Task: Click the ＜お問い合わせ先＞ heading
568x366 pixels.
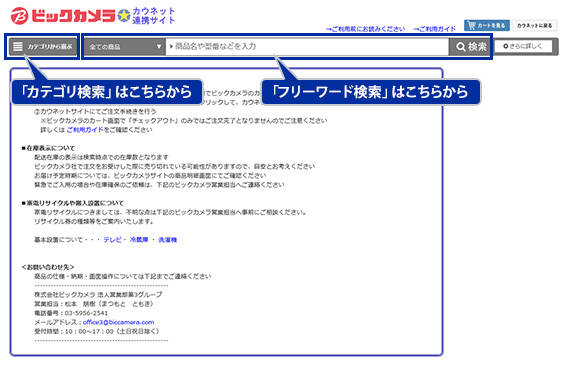Action: [x=48, y=267]
